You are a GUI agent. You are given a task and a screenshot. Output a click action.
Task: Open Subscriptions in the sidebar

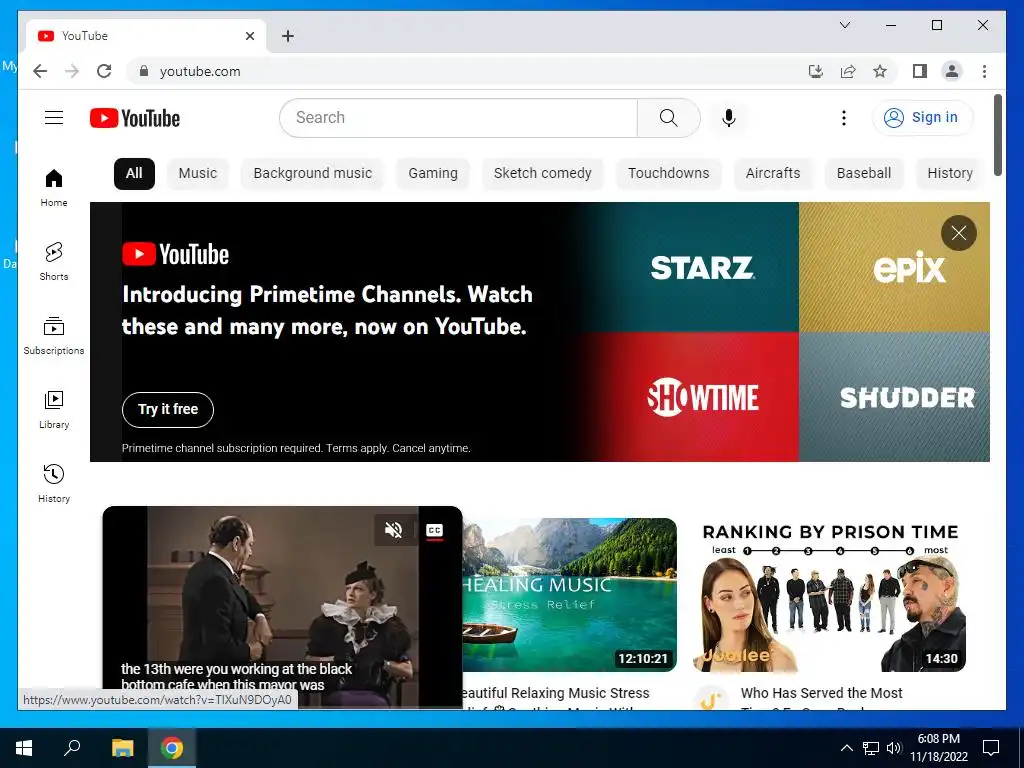pyautogui.click(x=54, y=335)
